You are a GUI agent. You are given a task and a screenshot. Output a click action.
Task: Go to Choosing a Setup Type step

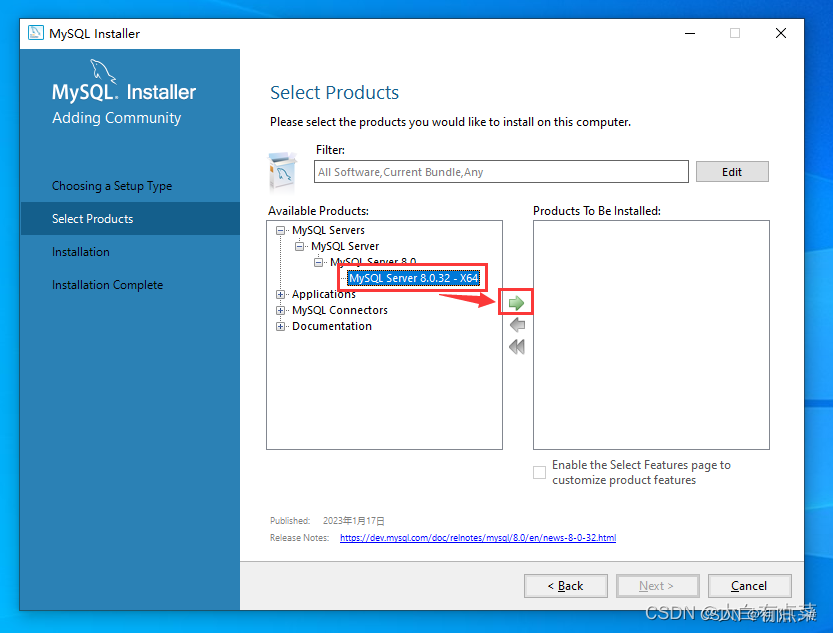click(112, 186)
